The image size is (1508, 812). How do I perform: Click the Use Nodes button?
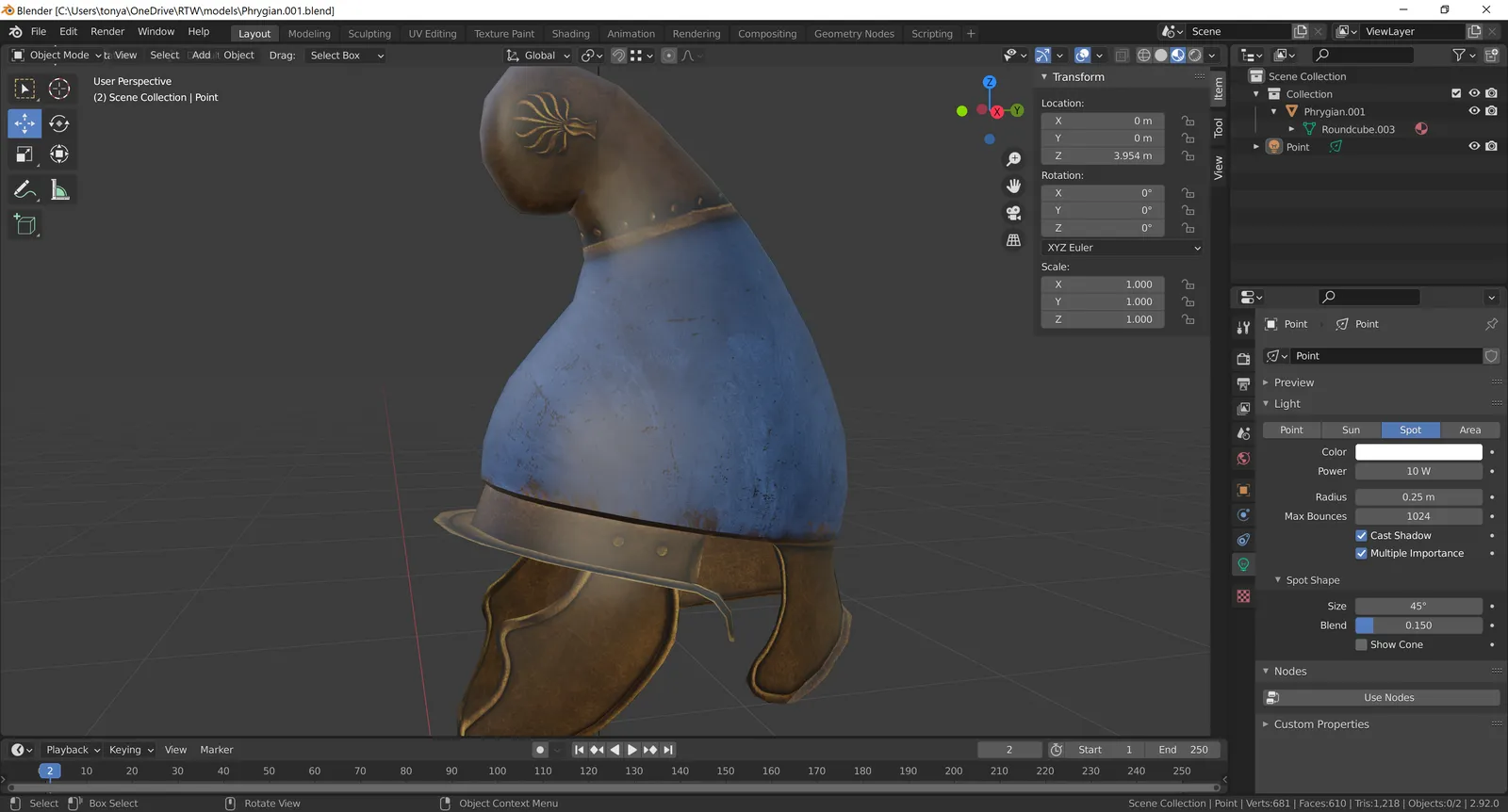(1382, 698)
